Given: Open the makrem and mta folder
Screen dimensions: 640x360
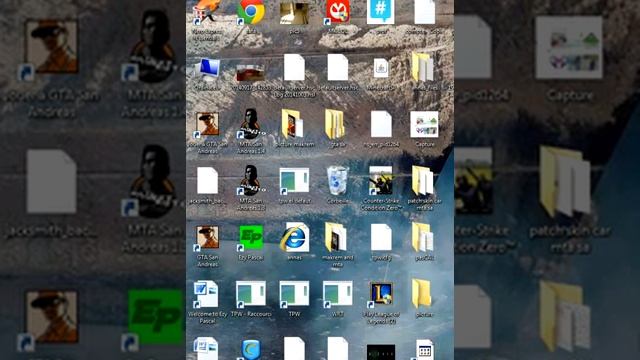Looking at the screenshot, I should pos(335,238).
